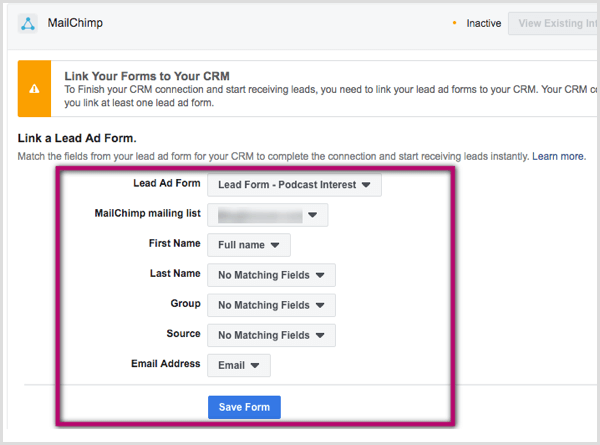This screenshot has width=600, height=445.
Task: Click the MailChimp mailing list label
Action: 148,213
